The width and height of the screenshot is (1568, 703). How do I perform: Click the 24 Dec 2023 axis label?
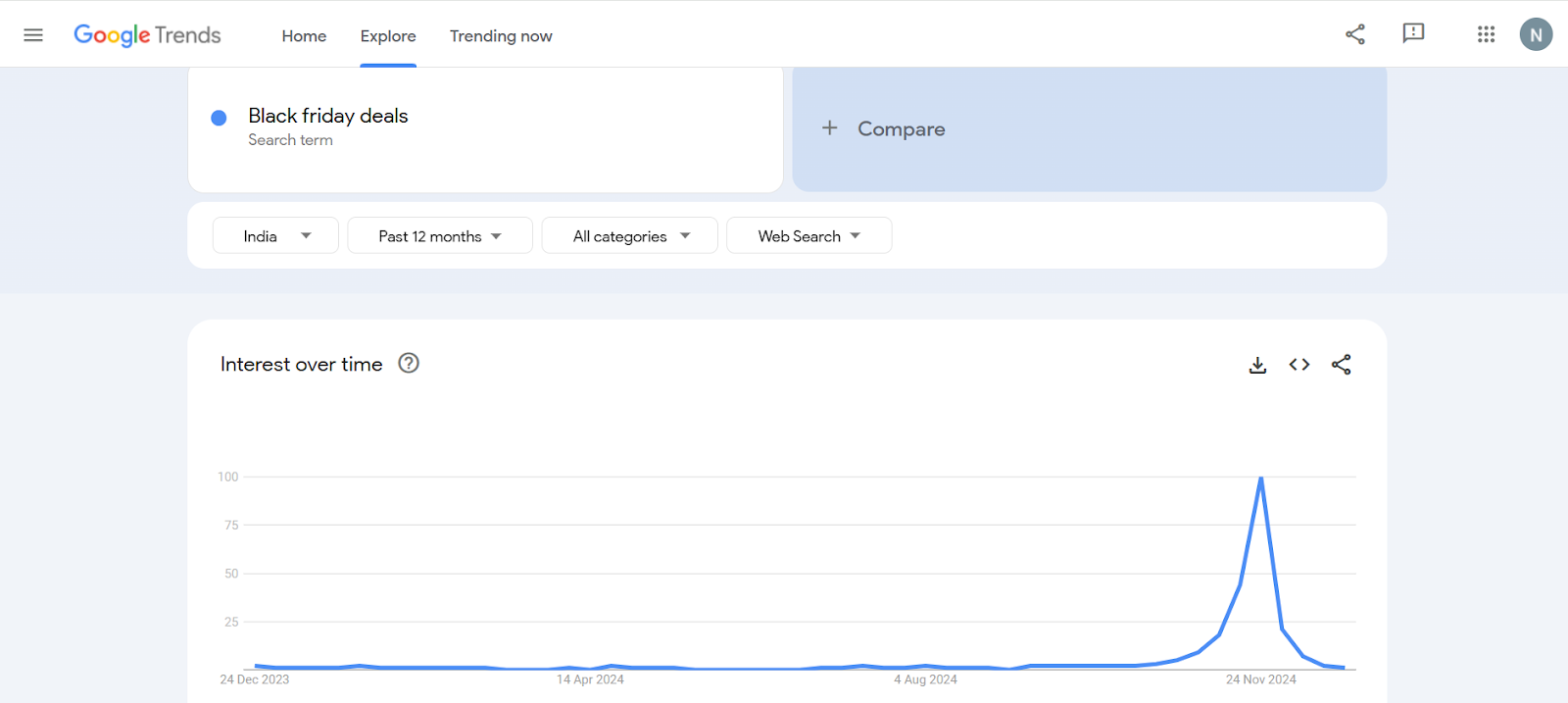coord(255,679)
